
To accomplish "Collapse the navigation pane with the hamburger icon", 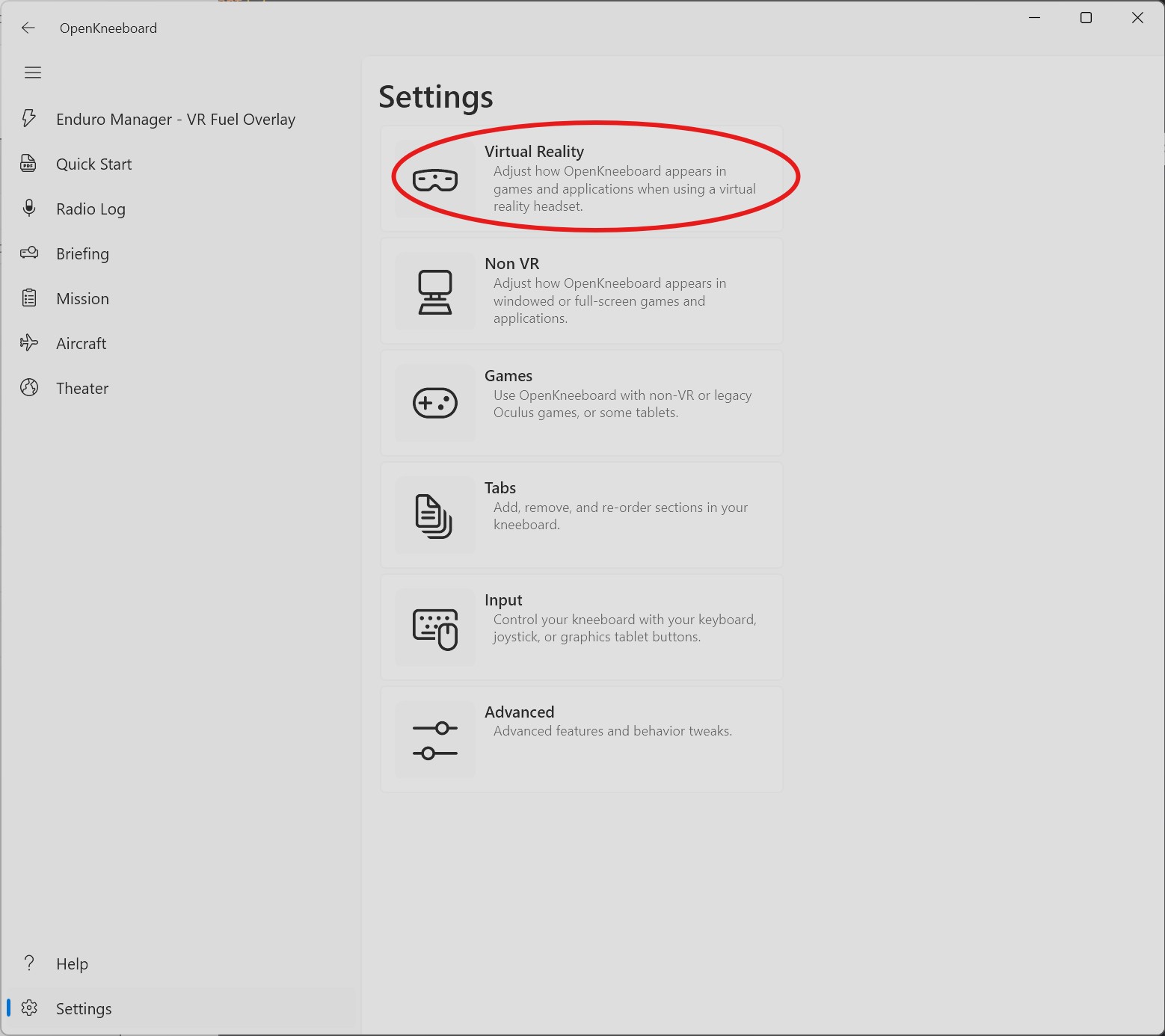I will click(x=33, y=73).
